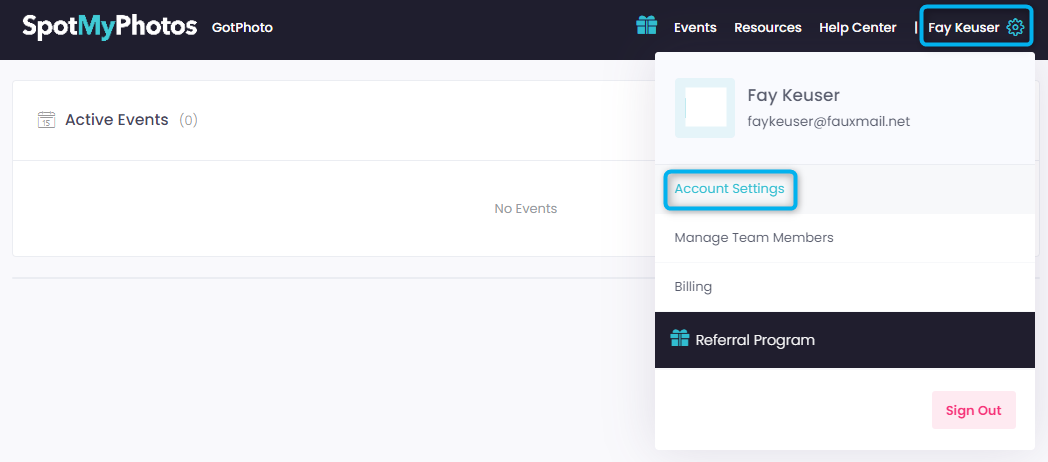Click the profile avatar thumbnail
This screenshot has height=462, width=1048.
click(704, 108)
